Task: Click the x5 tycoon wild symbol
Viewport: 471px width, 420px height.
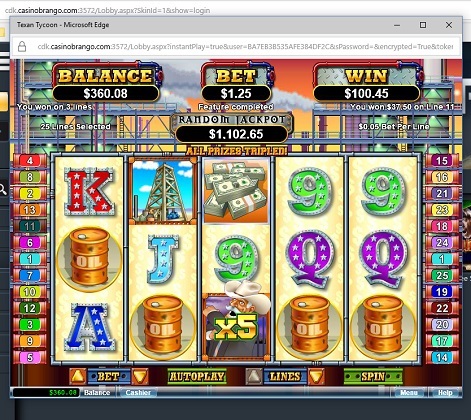Action: [236, 326]
